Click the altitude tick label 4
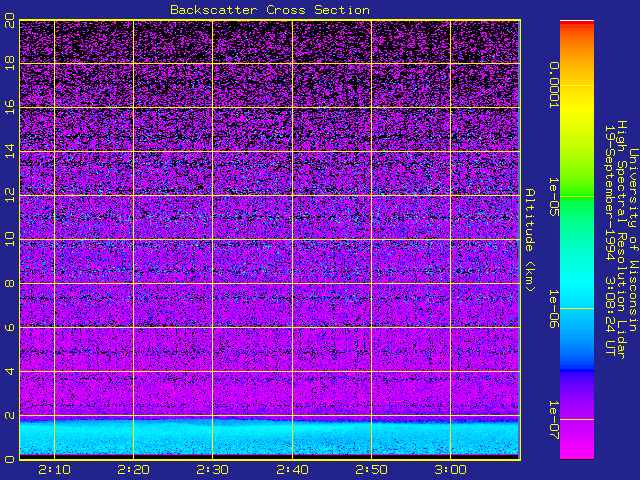Screen dimensions: 640x480 pos(10,371)
